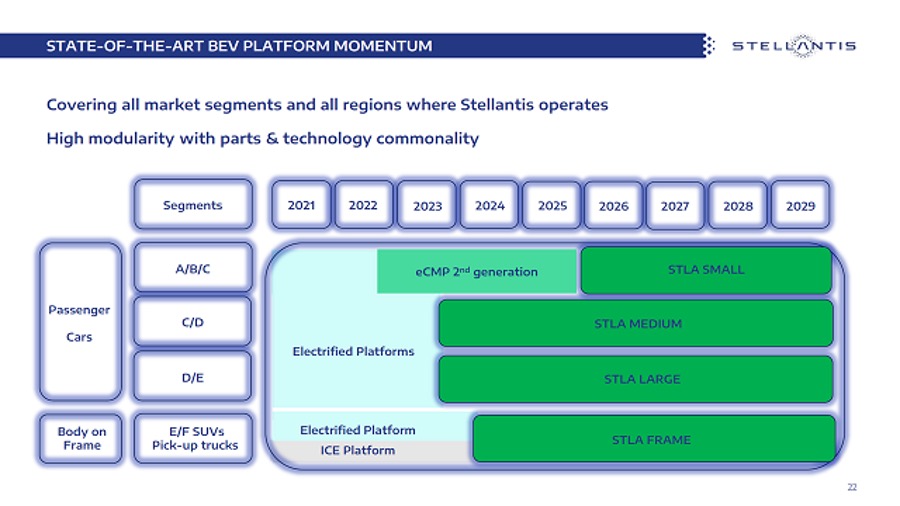Pick the 2027 year box
This screenshot has height=506, width=900.
pos(675,206)
